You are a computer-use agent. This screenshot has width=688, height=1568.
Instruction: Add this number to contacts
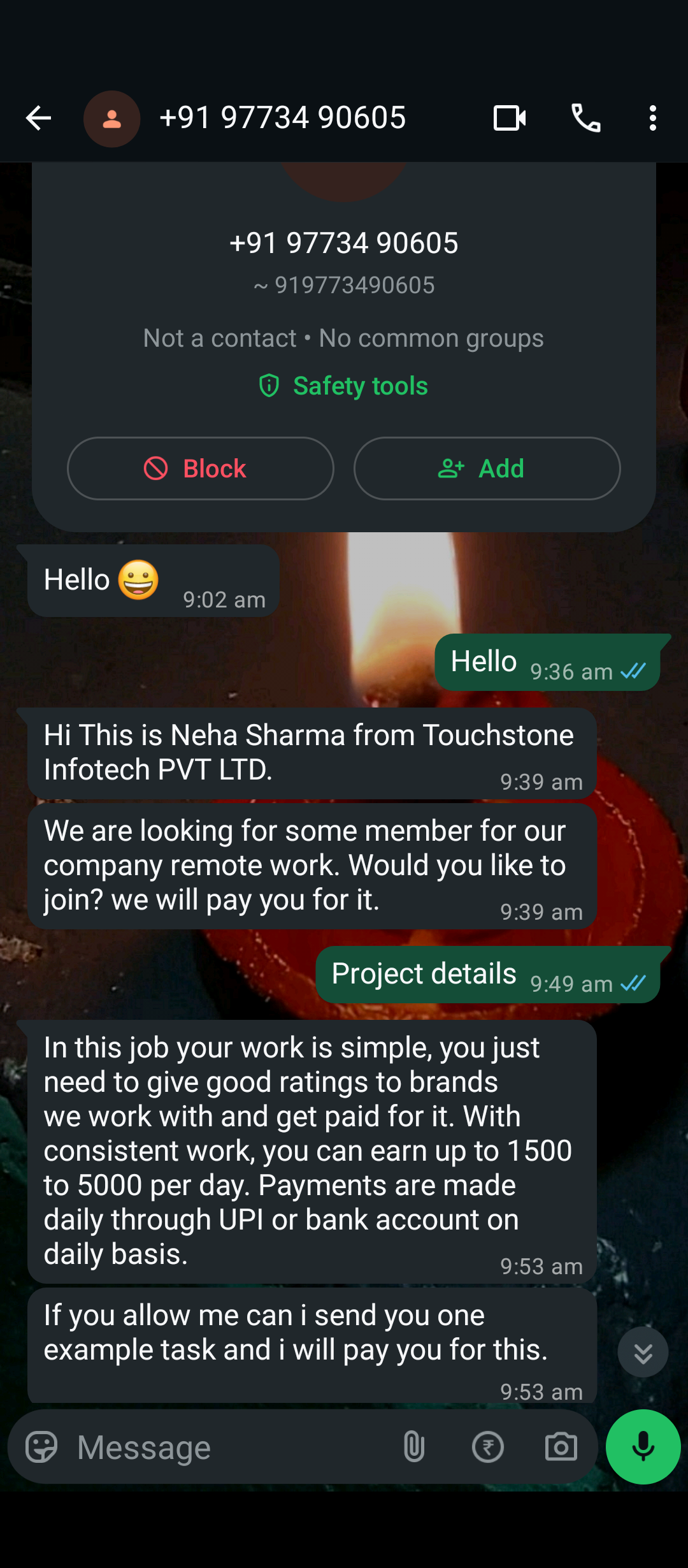pos(487,468)
